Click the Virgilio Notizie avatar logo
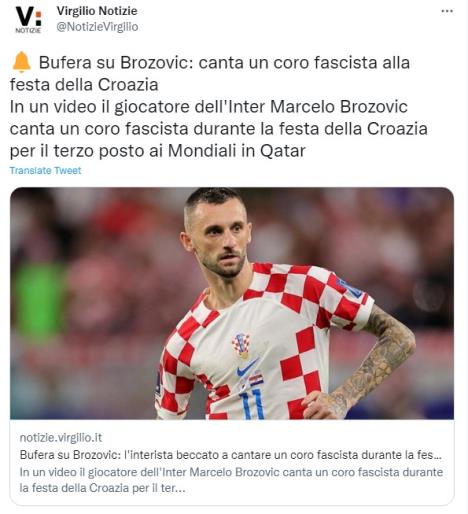 [29, 20]
